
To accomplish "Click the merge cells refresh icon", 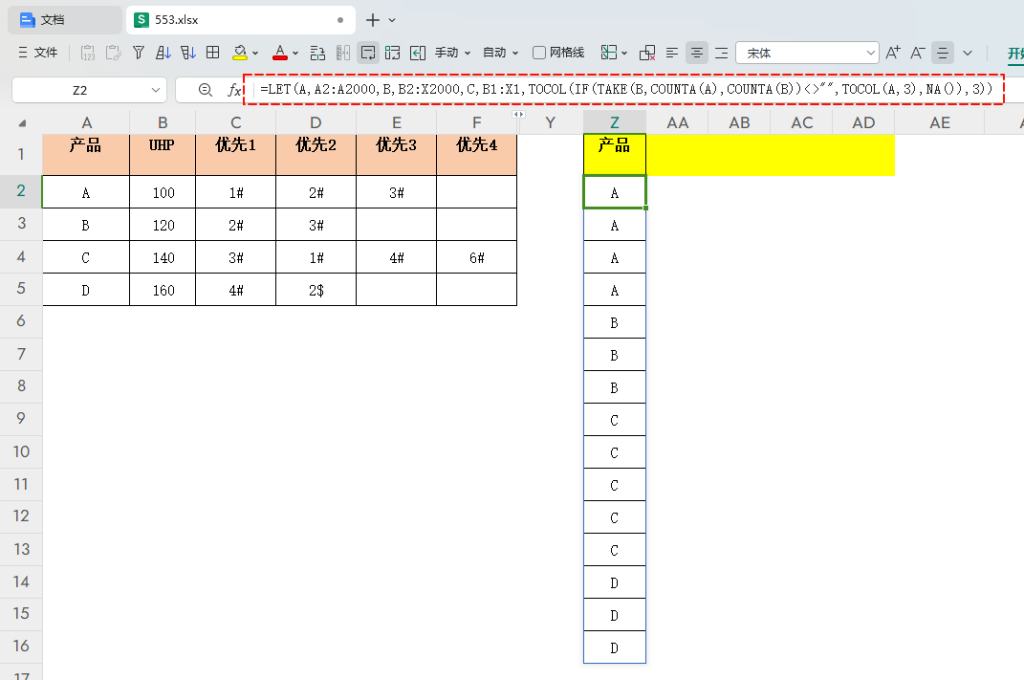I will 392,53.
